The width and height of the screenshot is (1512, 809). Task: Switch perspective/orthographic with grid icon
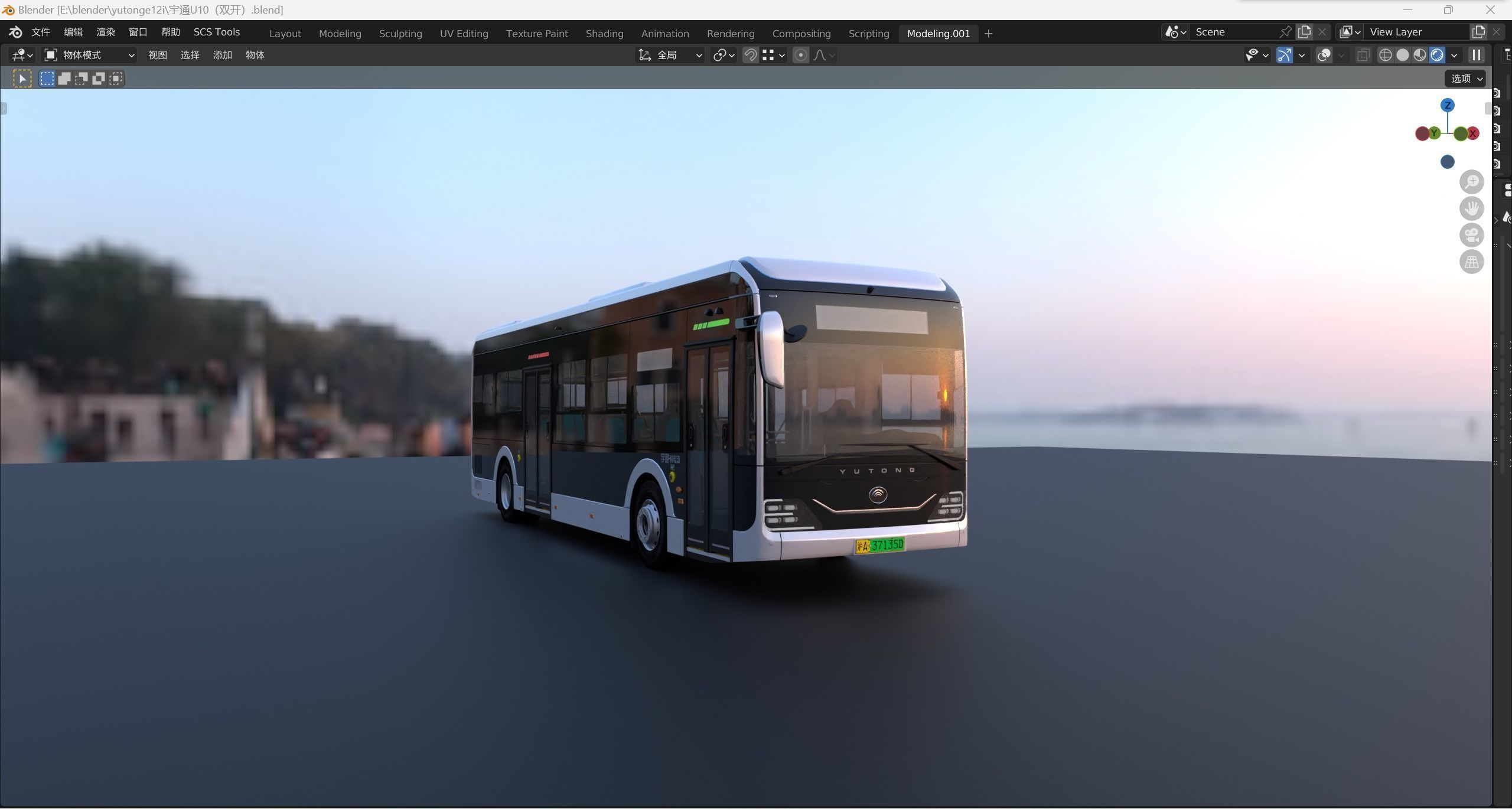[x=1471, y=262]
